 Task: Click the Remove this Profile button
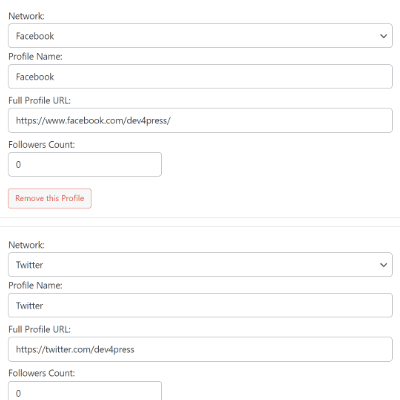click(x=50, y=198)
